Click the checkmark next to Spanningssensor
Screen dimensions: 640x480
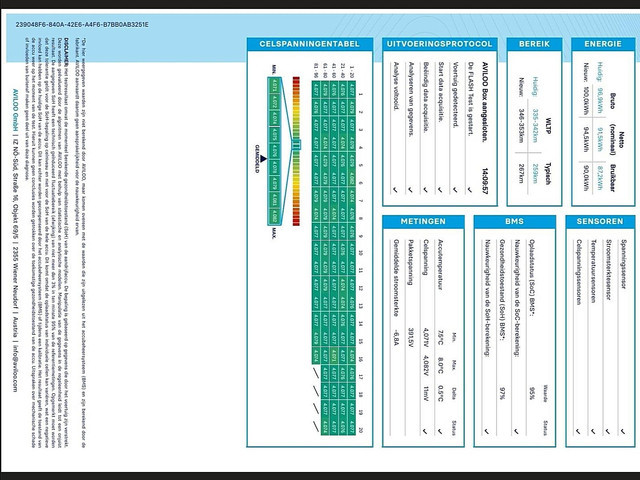625,429
